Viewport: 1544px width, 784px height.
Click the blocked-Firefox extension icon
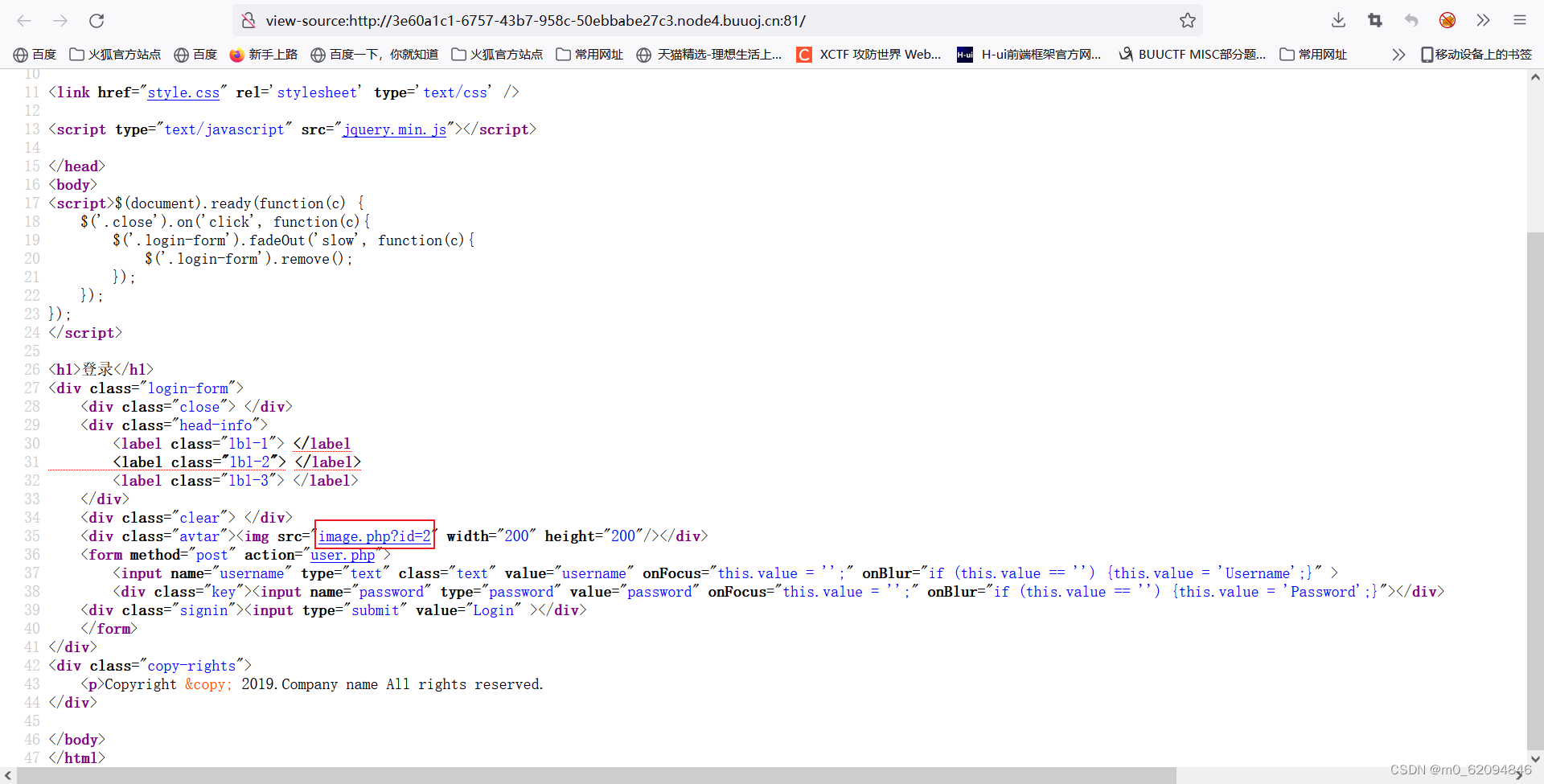(1447, 21)
